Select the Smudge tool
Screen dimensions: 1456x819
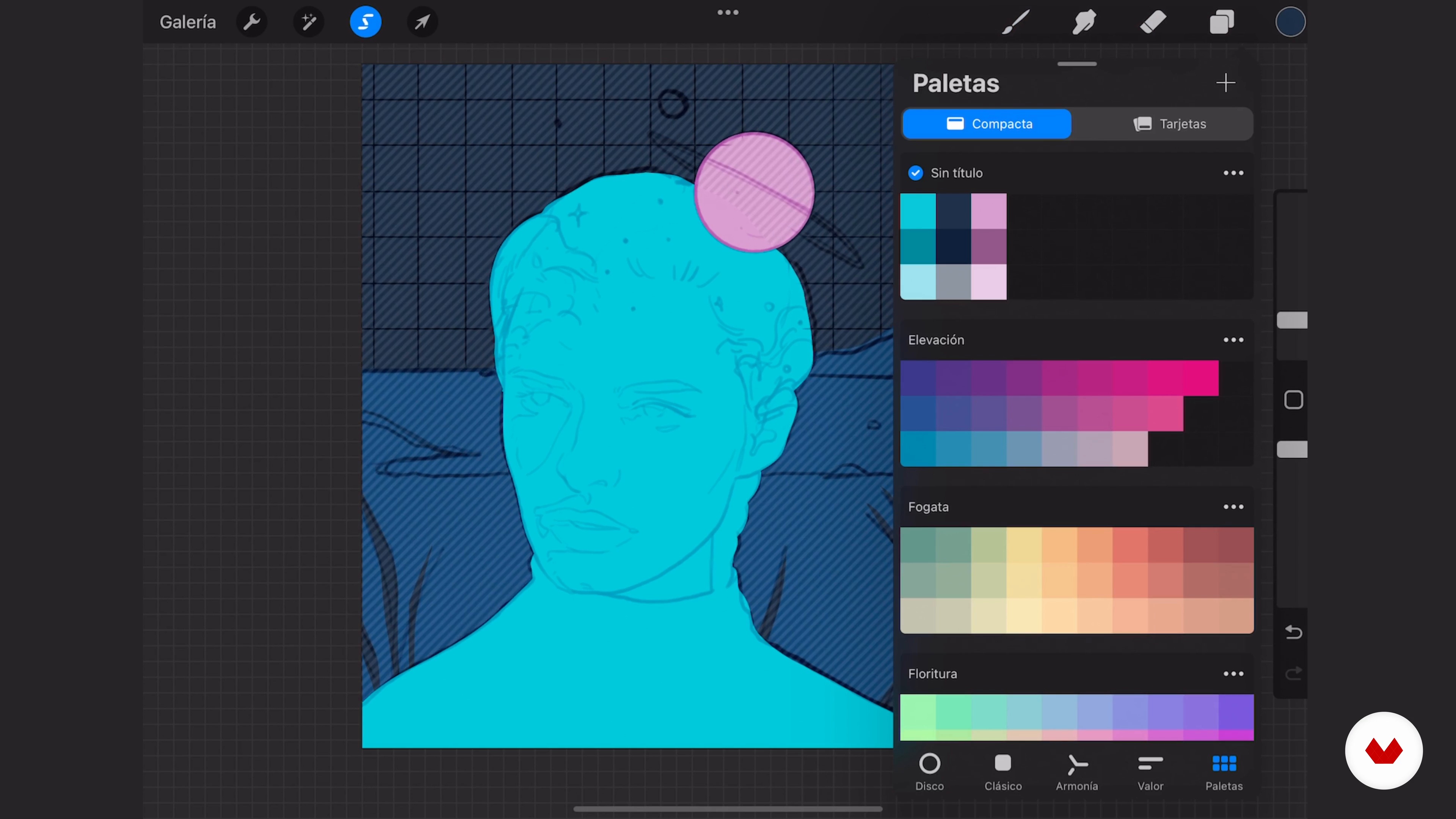[x=1084, y=22]
